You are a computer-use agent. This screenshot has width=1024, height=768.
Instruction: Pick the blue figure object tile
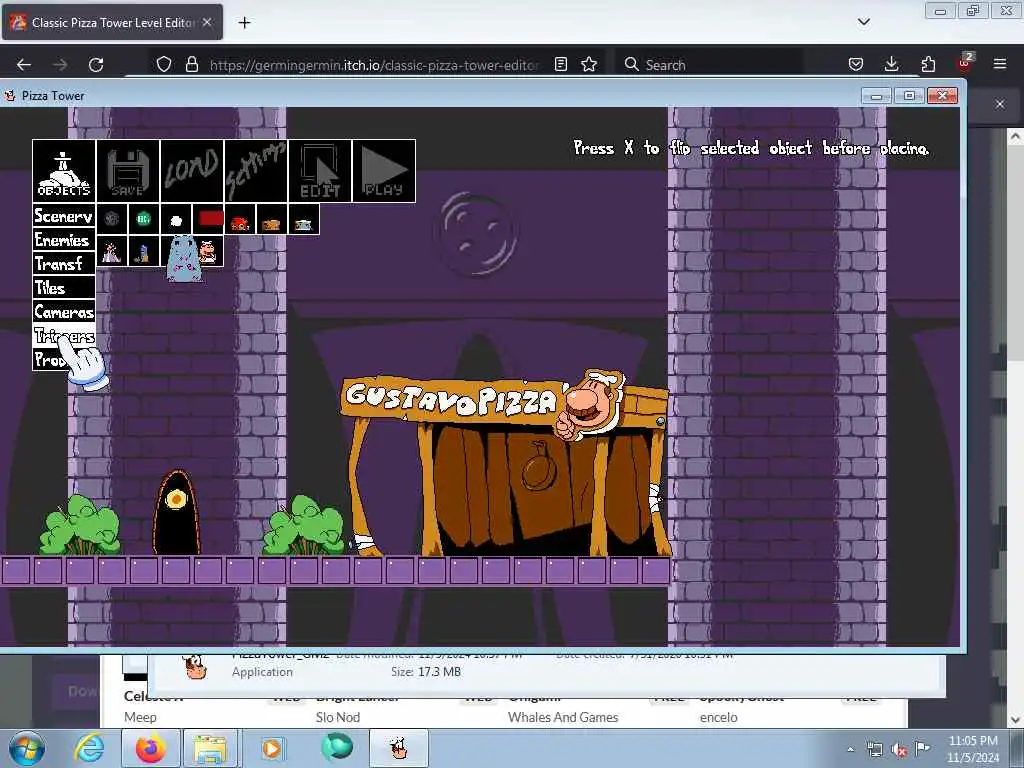[x=144, y=251]
